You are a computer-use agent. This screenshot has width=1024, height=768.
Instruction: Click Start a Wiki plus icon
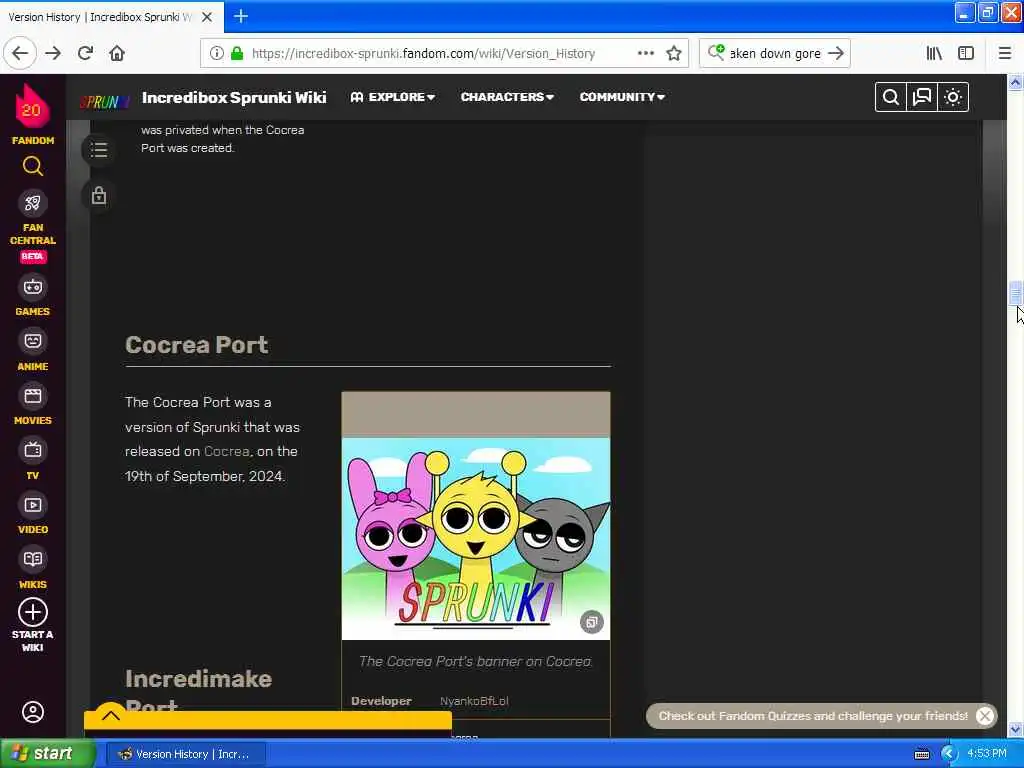pos(33,613)
